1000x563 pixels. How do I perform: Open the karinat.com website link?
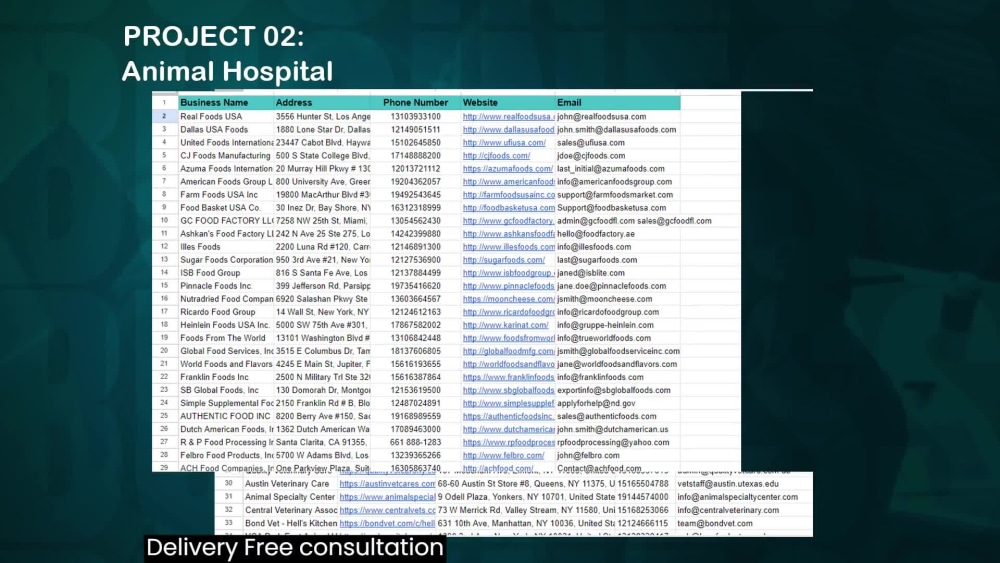coord(505,325)
